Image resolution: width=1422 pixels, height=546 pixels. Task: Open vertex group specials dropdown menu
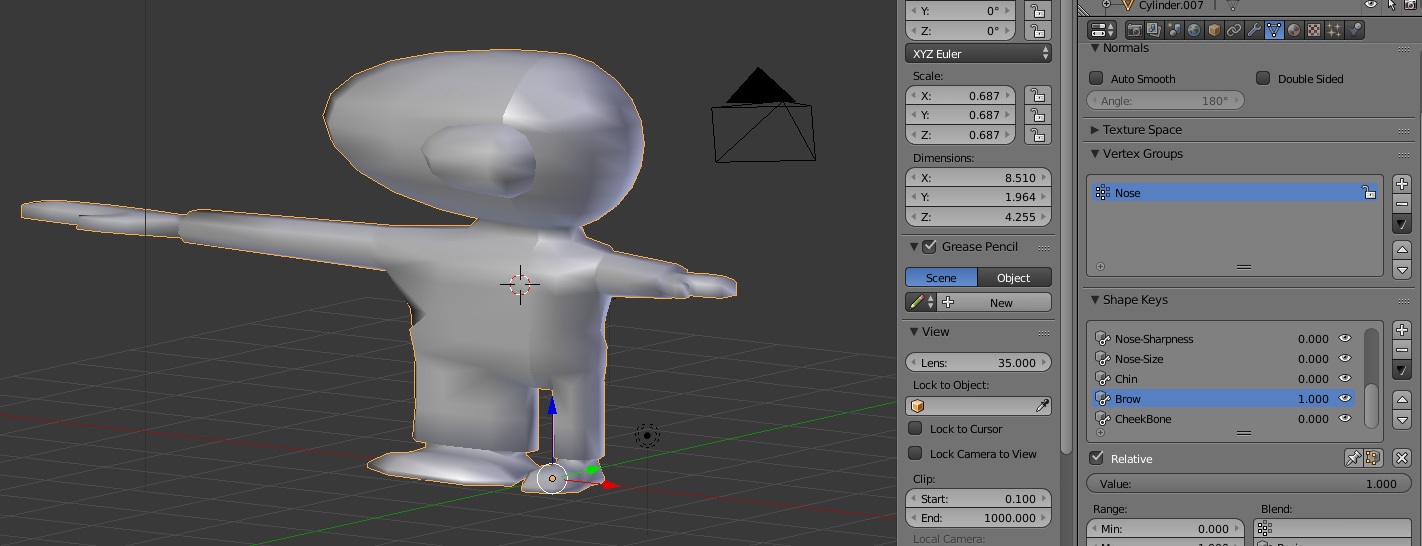click(x=1402, y=224)
